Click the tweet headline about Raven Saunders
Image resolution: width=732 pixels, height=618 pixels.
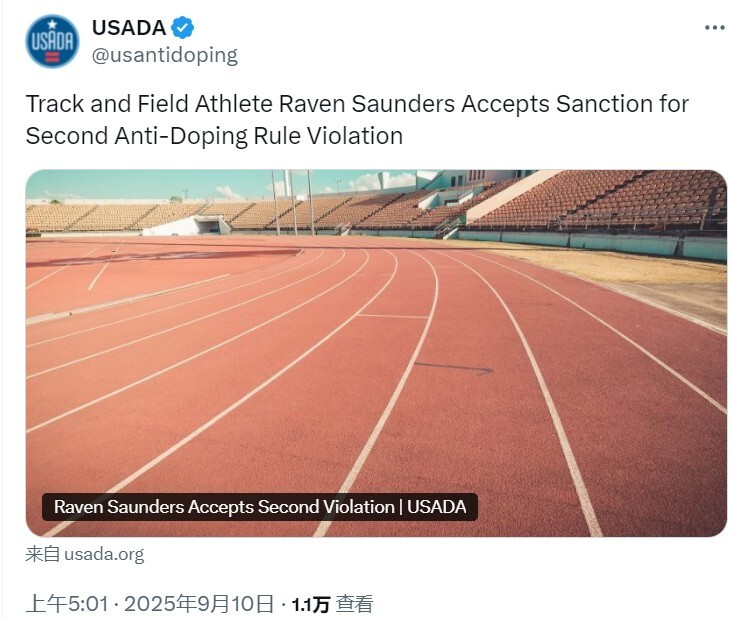point(357,104)
